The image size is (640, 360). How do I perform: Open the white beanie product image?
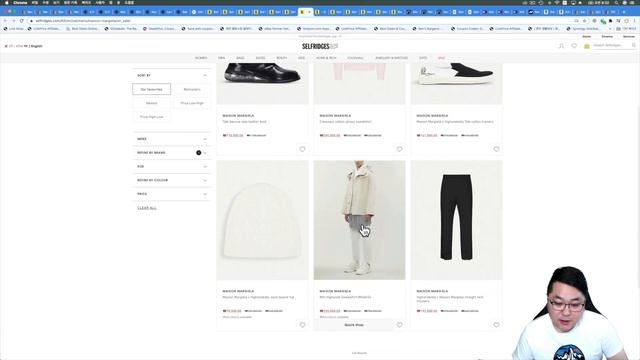(x=262, y=220)
